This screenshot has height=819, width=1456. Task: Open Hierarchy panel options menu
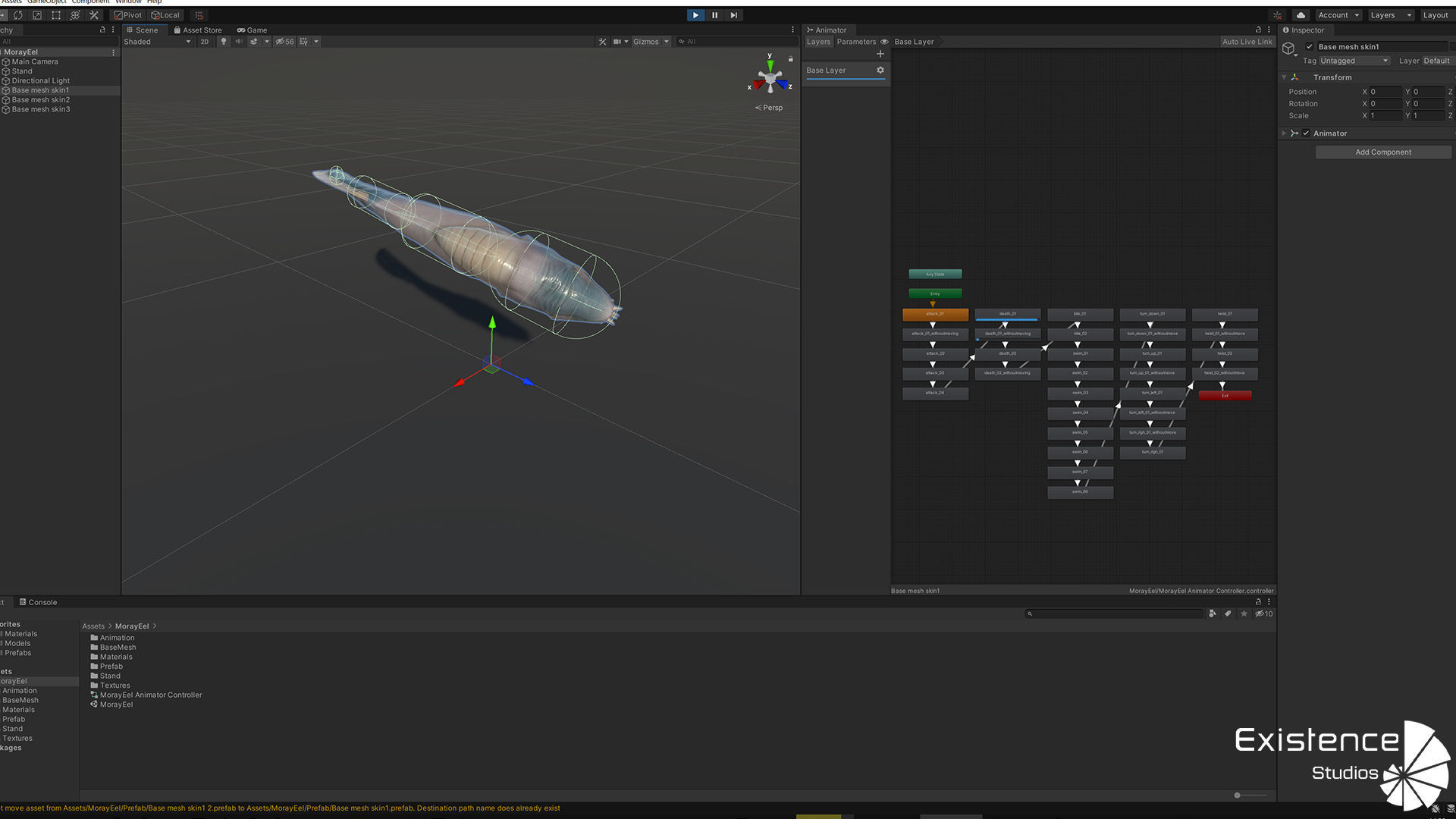(113, 30)
